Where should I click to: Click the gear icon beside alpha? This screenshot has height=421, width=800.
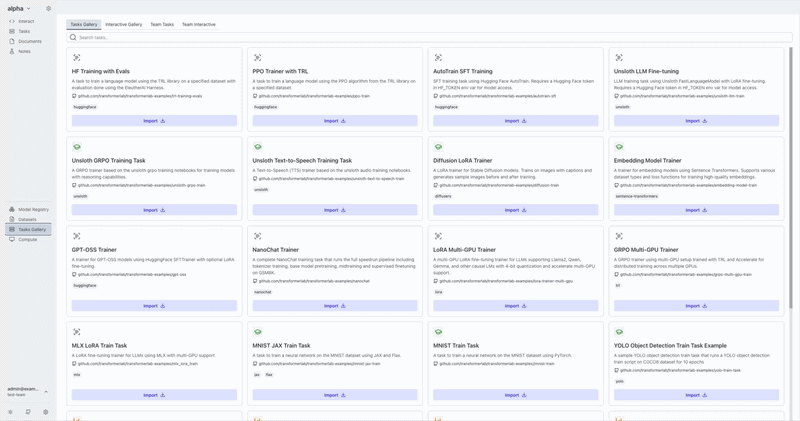(48, 8)
